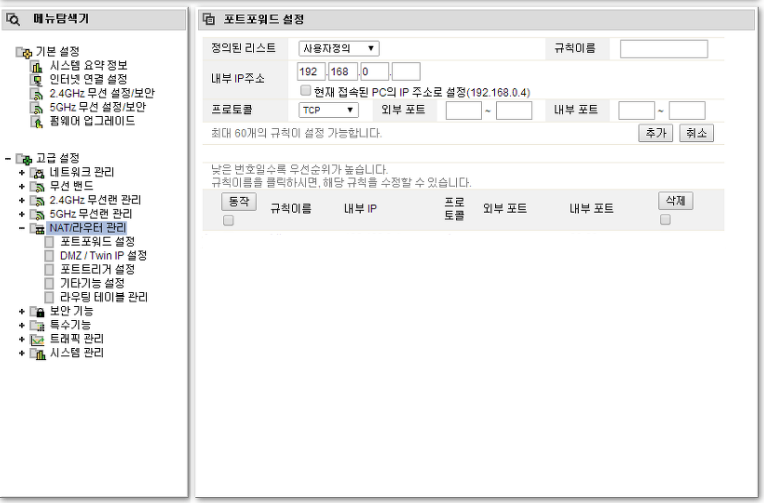Viewport: 766px width, 503px height.
Task: Expand the 2.4GHz 무선랜 관리 node
Action: [21, 201]
